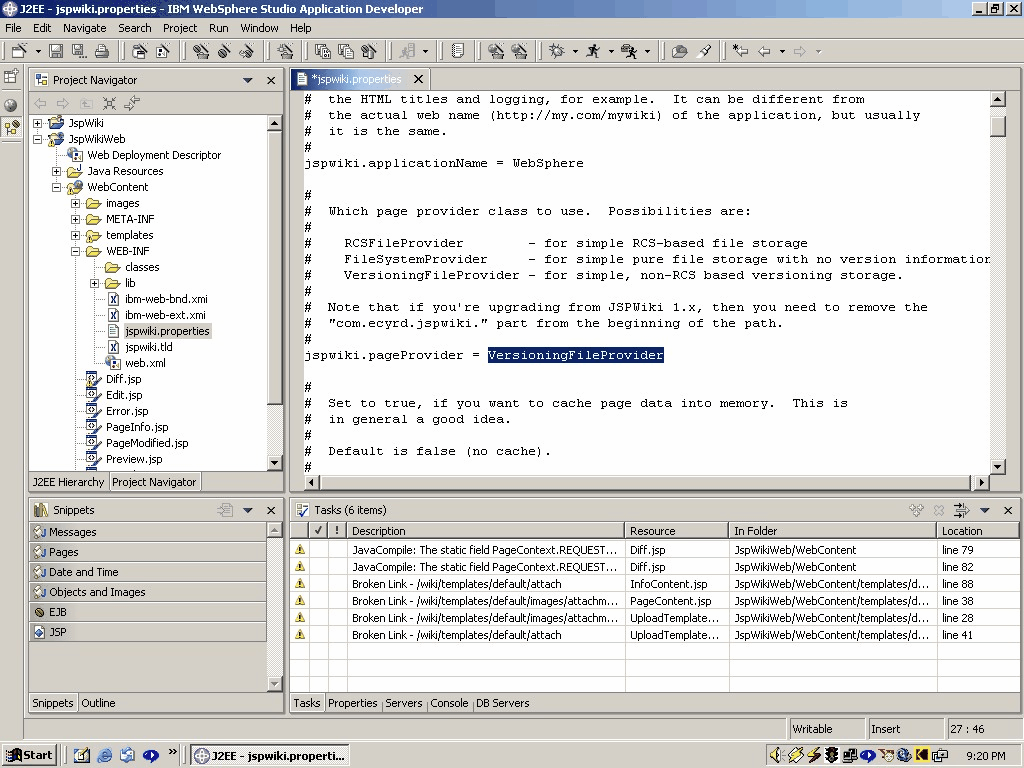
Task: Click the Print icon in toolbar
Action: [102, 51]
